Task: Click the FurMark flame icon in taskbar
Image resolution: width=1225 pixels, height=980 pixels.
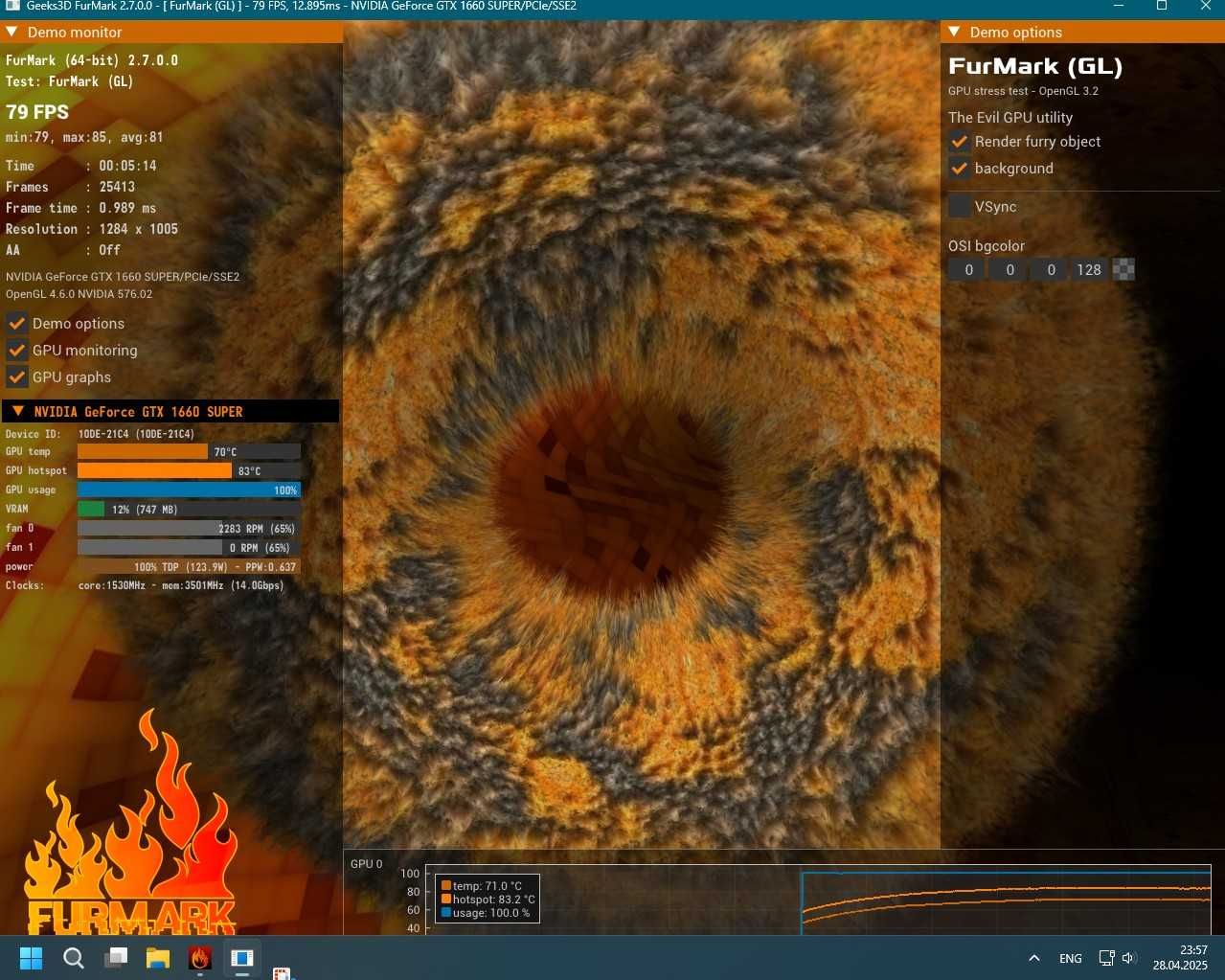Action: (x=200, y=958)
